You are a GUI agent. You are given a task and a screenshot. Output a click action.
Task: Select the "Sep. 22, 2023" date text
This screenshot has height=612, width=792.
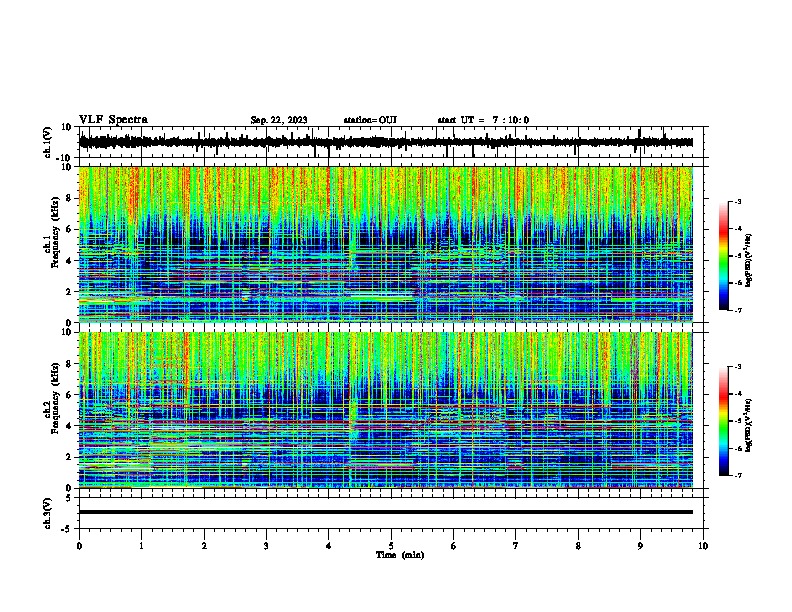pyautogui.click(x=279, y=120)
